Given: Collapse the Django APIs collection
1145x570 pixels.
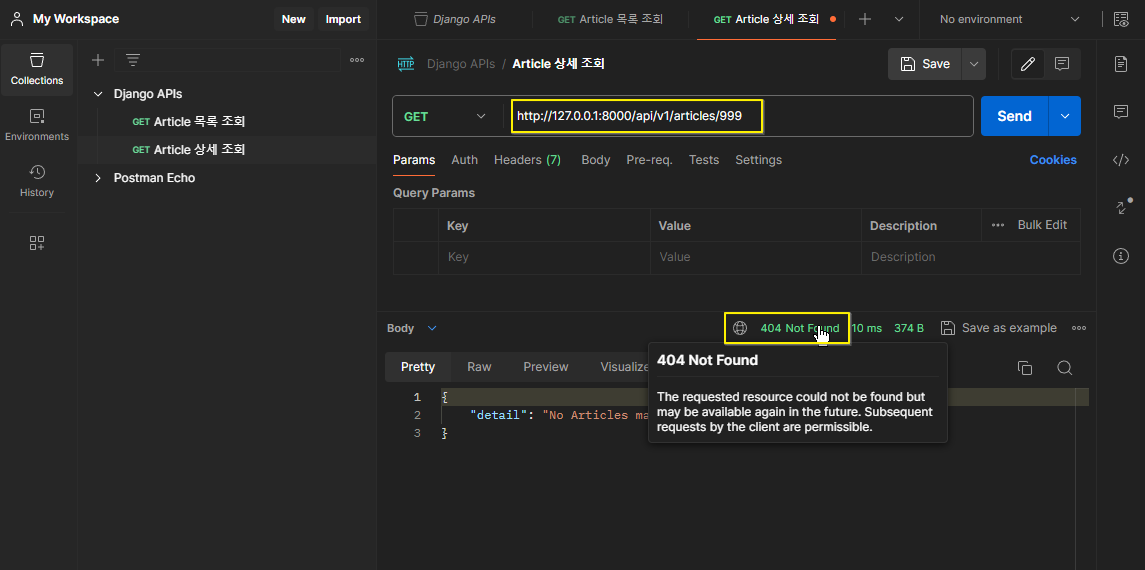Looking at the screenshot, I should coord(98,94).
